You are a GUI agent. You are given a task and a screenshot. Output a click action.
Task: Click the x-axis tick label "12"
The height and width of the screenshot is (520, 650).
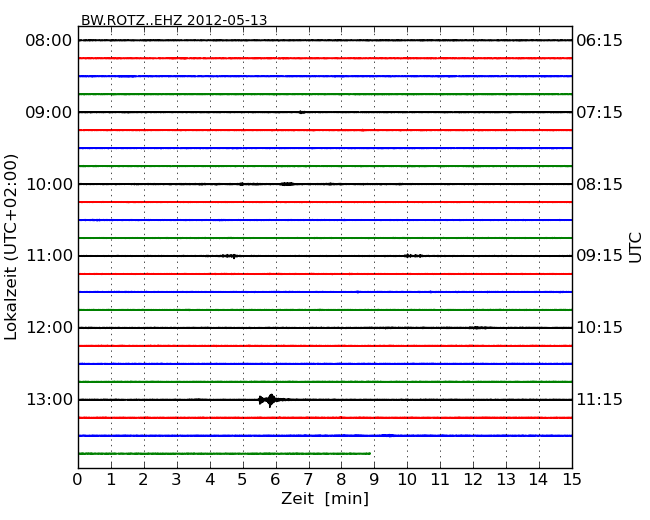point(473,480)
